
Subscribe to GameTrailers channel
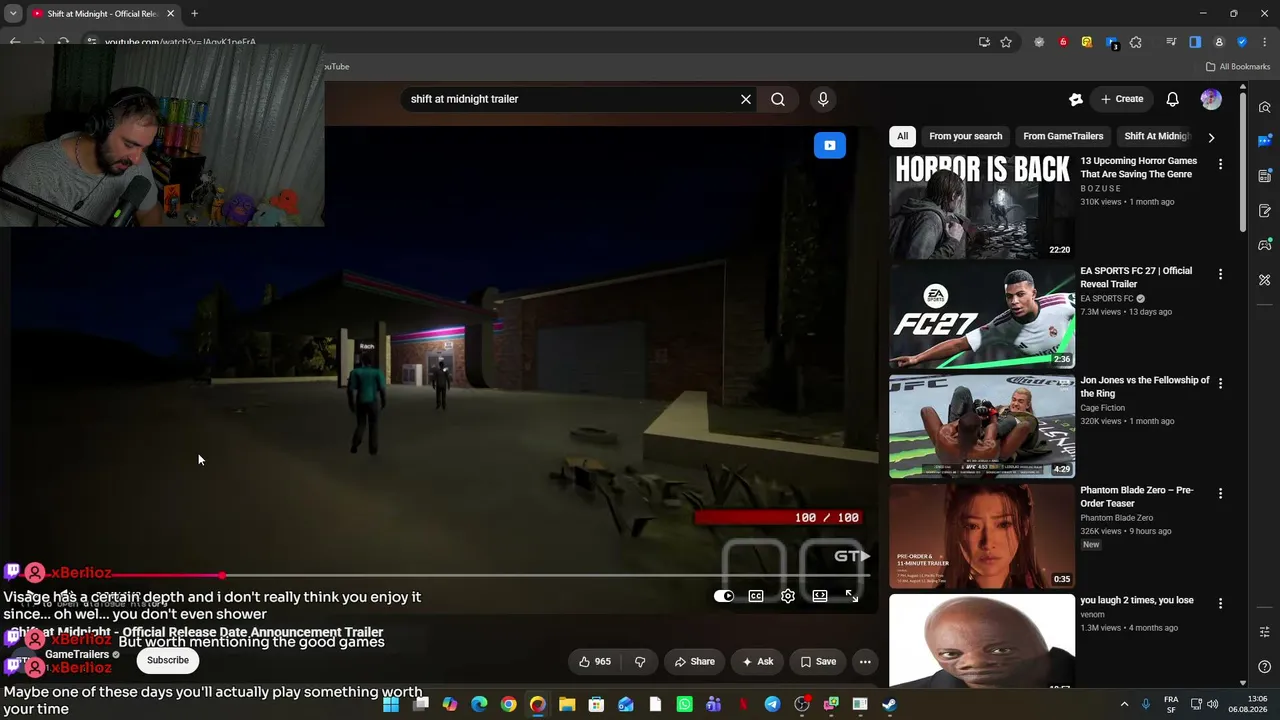point(168,660)
